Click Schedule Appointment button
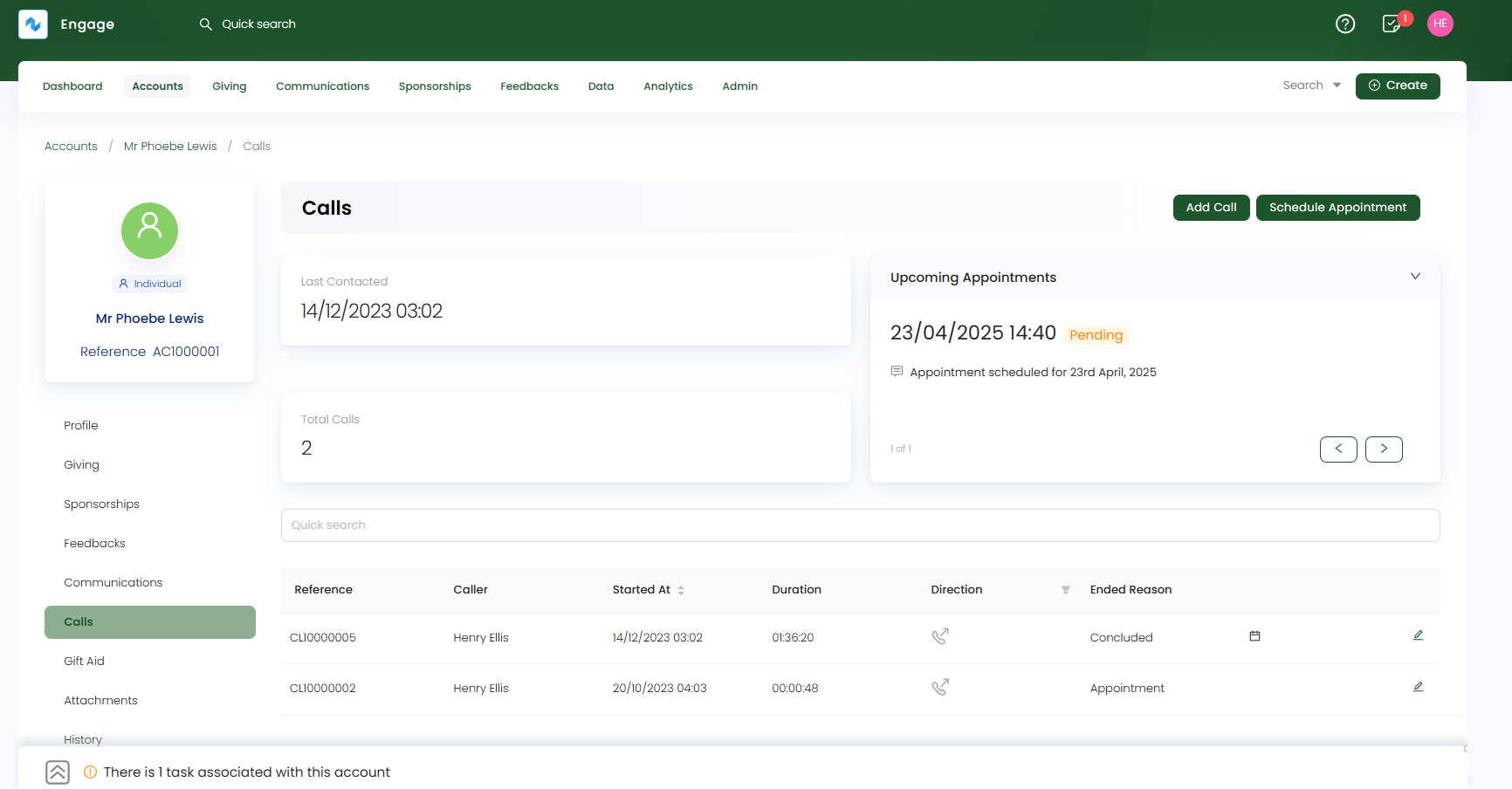 1337,208
